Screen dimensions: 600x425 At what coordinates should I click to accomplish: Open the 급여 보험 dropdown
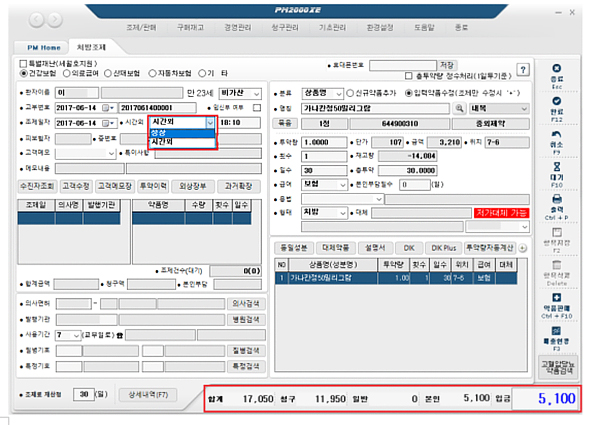pyautogui.click(x=324, y=184)
